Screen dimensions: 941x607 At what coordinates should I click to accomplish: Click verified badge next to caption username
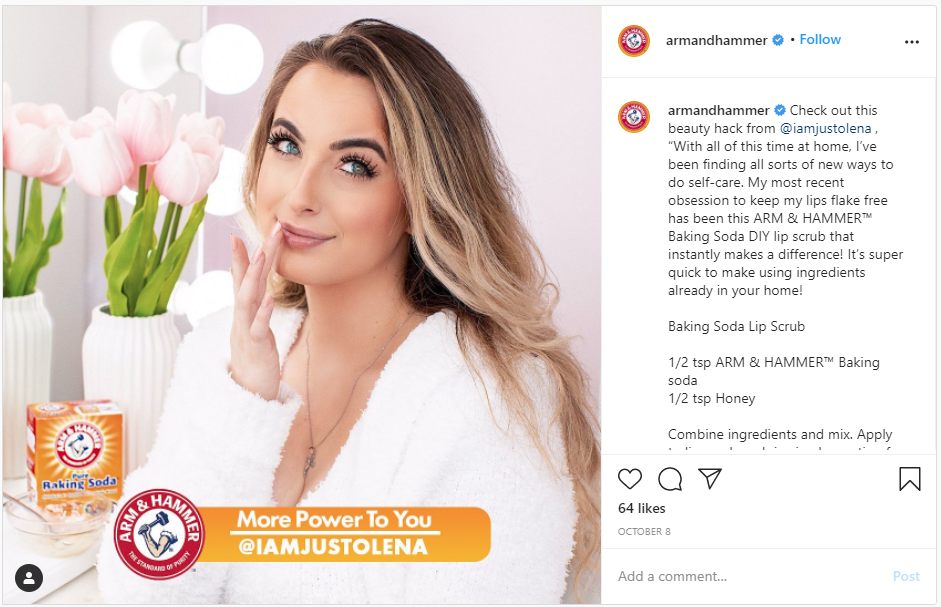point(780,110)
